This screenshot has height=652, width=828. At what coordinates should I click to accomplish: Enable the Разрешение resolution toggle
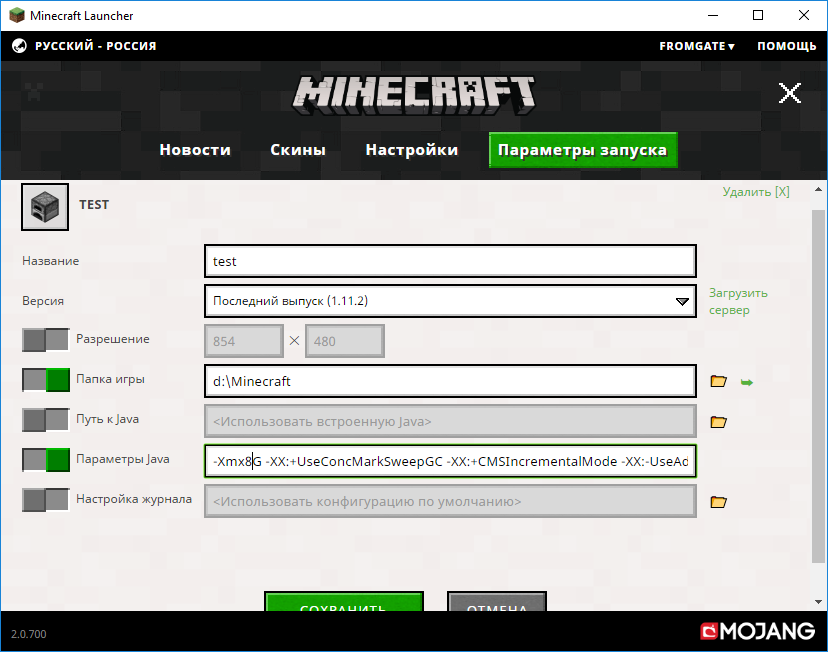pos(46,340)
